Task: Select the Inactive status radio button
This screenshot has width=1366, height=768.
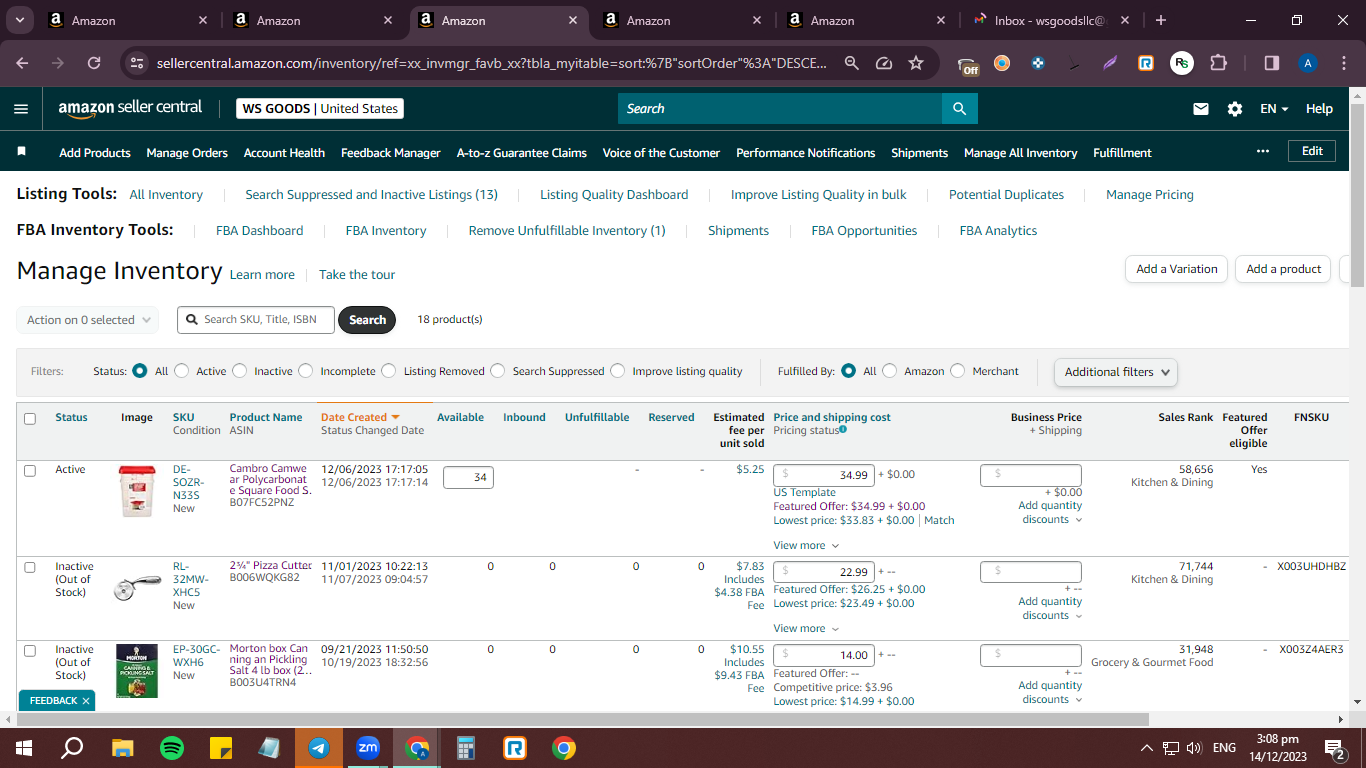Action: tap(240, 371)
